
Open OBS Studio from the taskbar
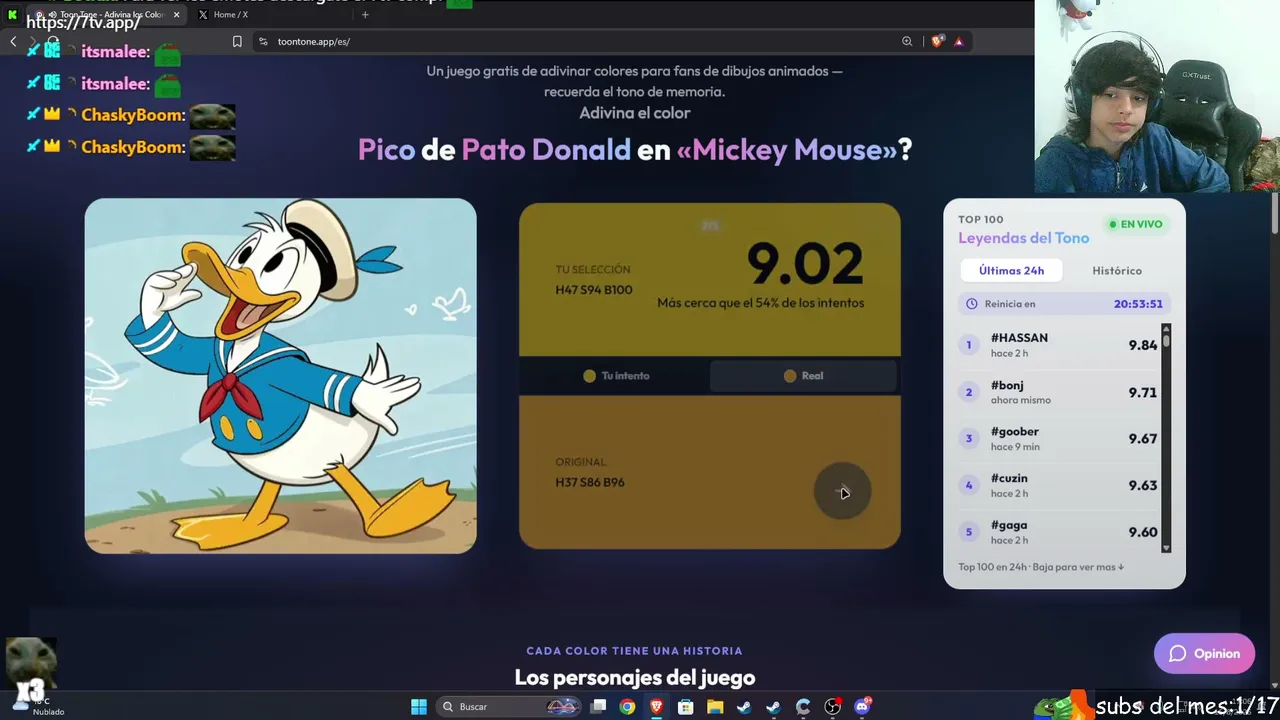click(832, 707)
